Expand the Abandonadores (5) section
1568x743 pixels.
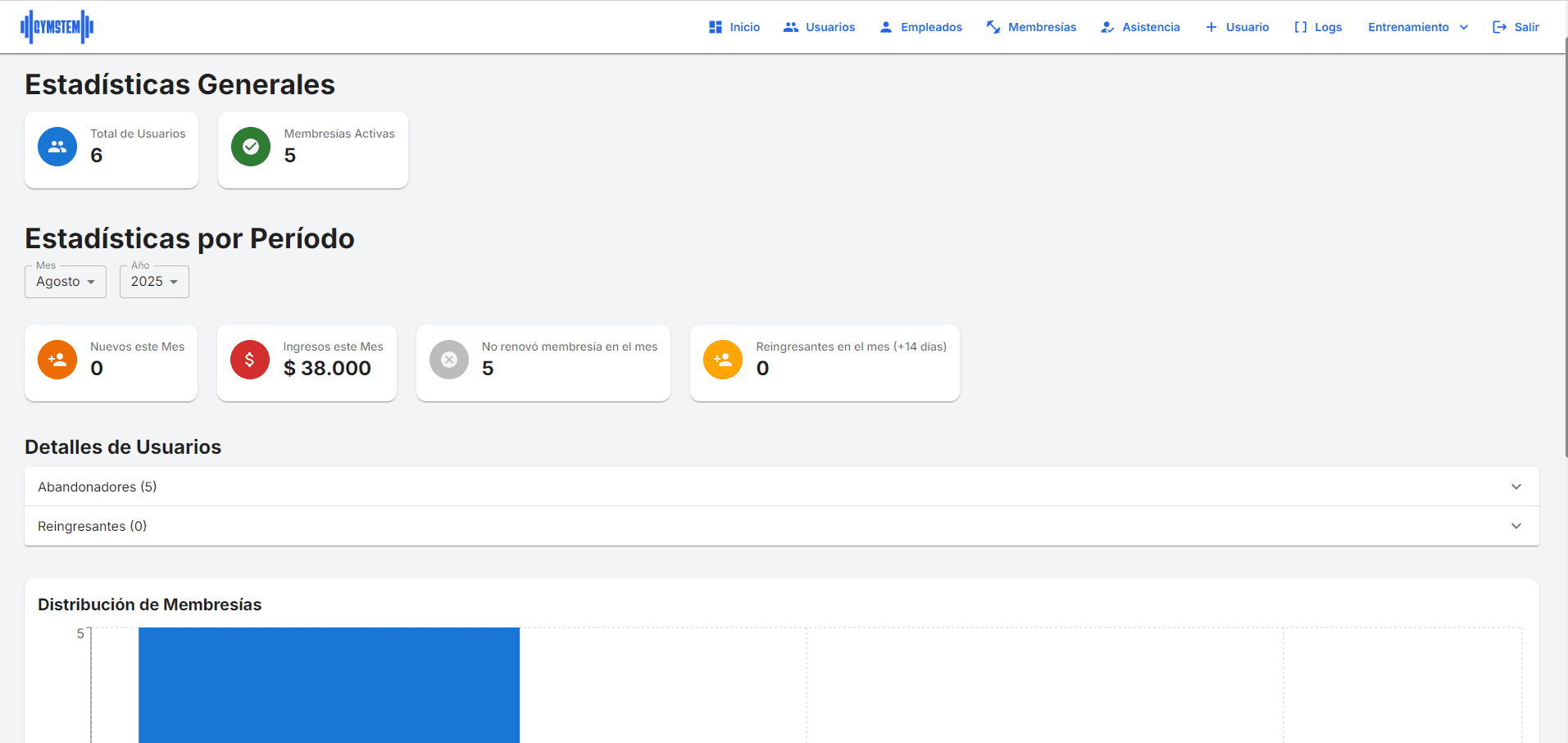[781, 487]
